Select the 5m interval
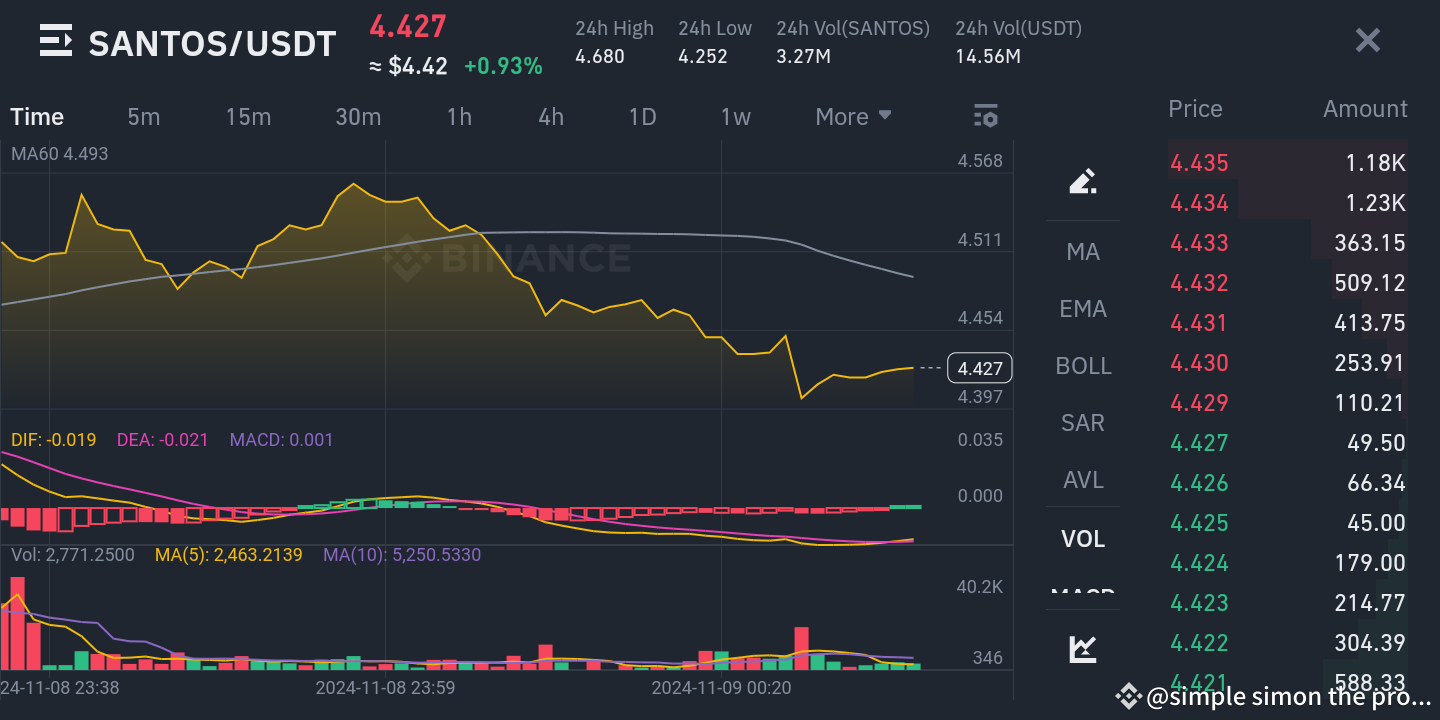 (x=144, y=117)
